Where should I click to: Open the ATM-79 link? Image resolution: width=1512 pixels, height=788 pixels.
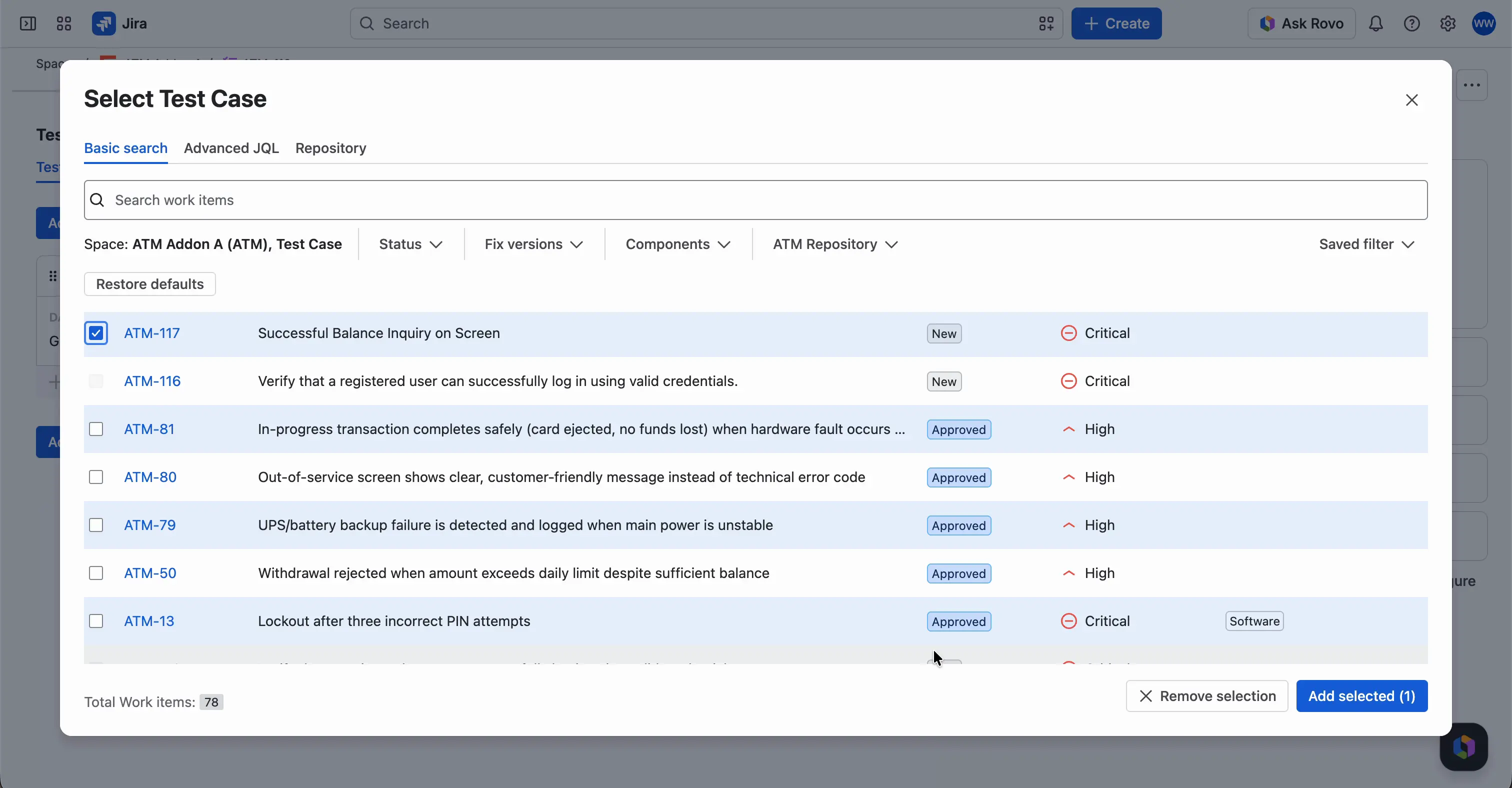click(149, 525)
